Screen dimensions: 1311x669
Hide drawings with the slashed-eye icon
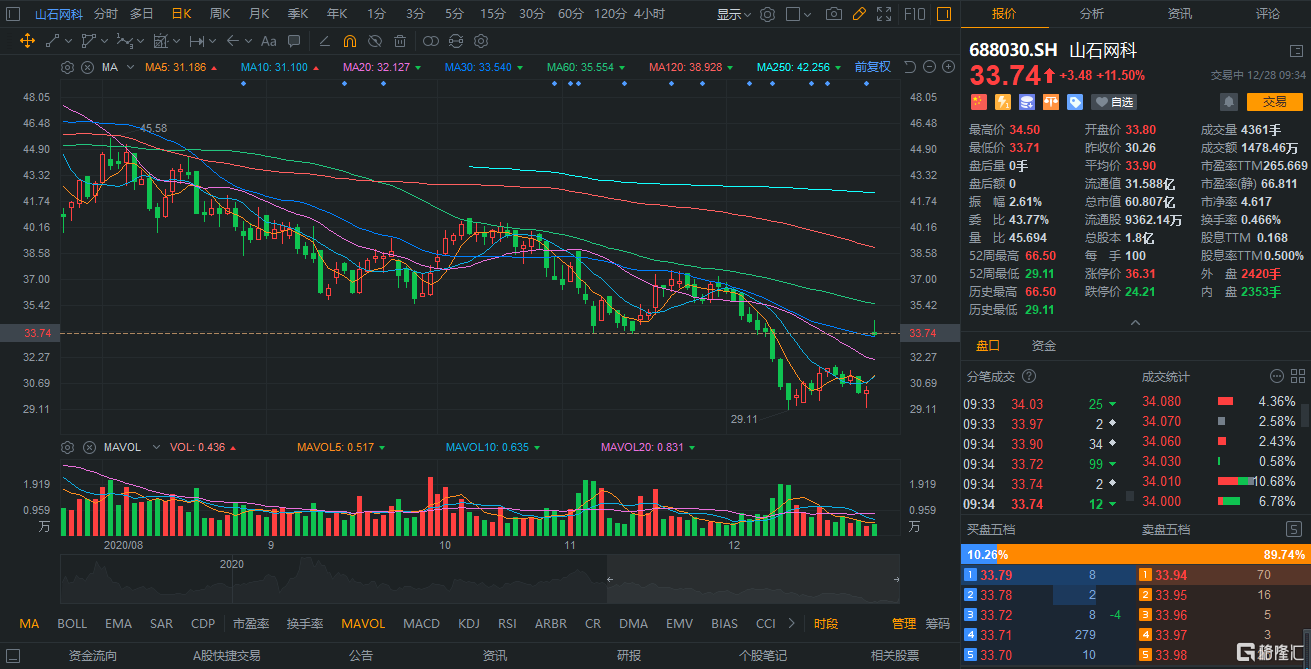click(374, 41)
